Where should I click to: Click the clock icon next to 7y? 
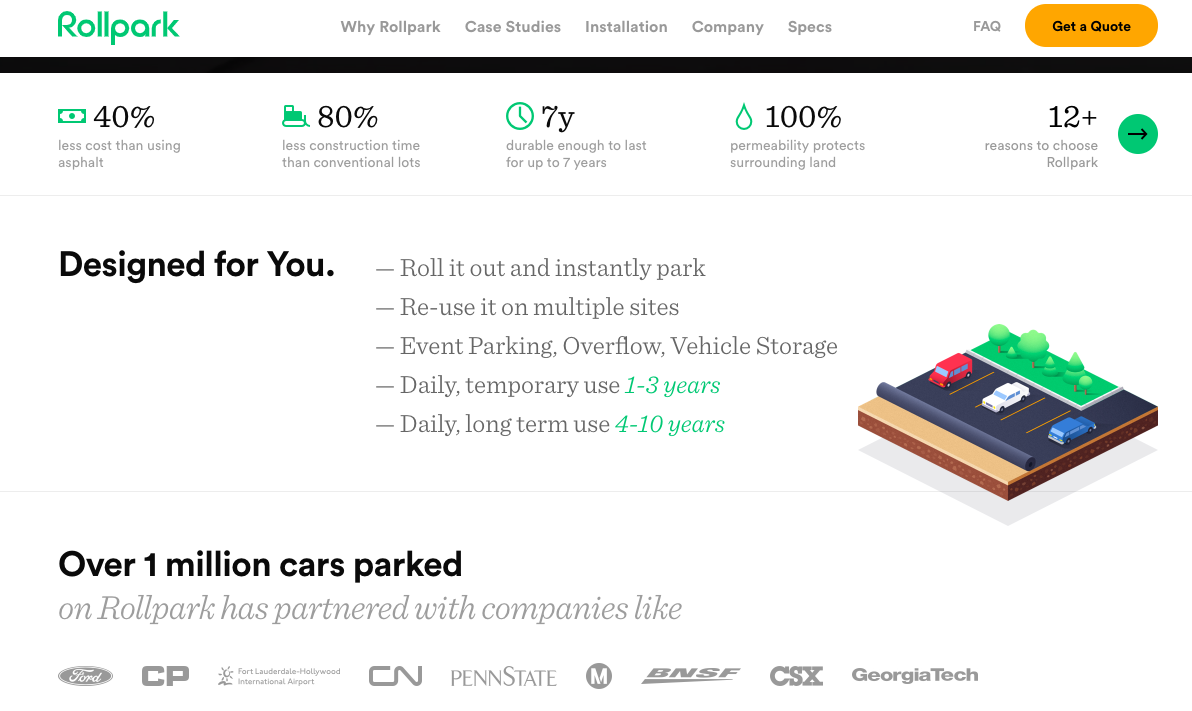pyautogui.click(x=520, y=116)
